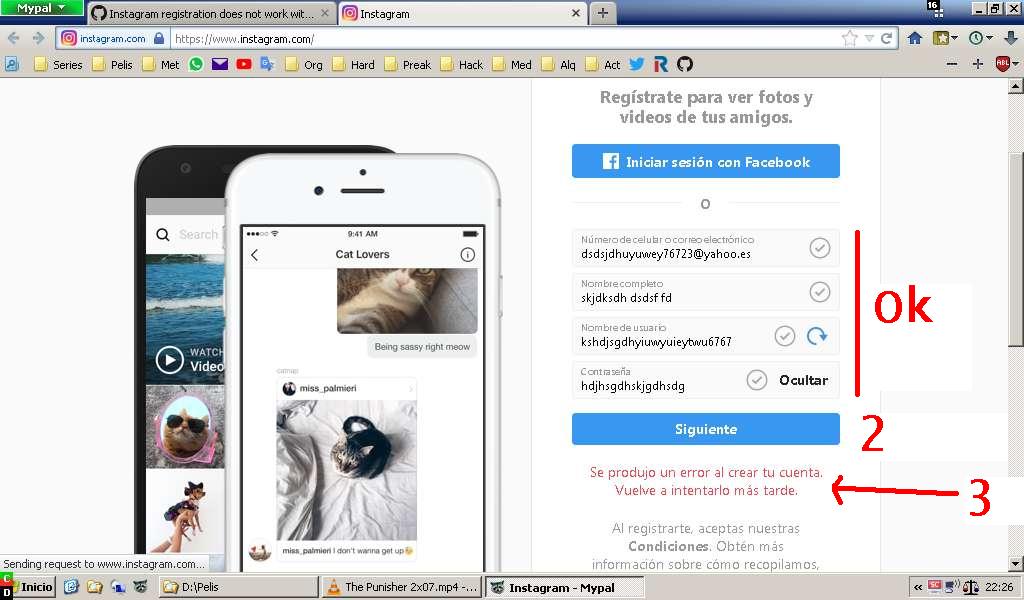
Task: Open the blue R bookmark icon
Action: pyautogui.click(x=661, y=64)
